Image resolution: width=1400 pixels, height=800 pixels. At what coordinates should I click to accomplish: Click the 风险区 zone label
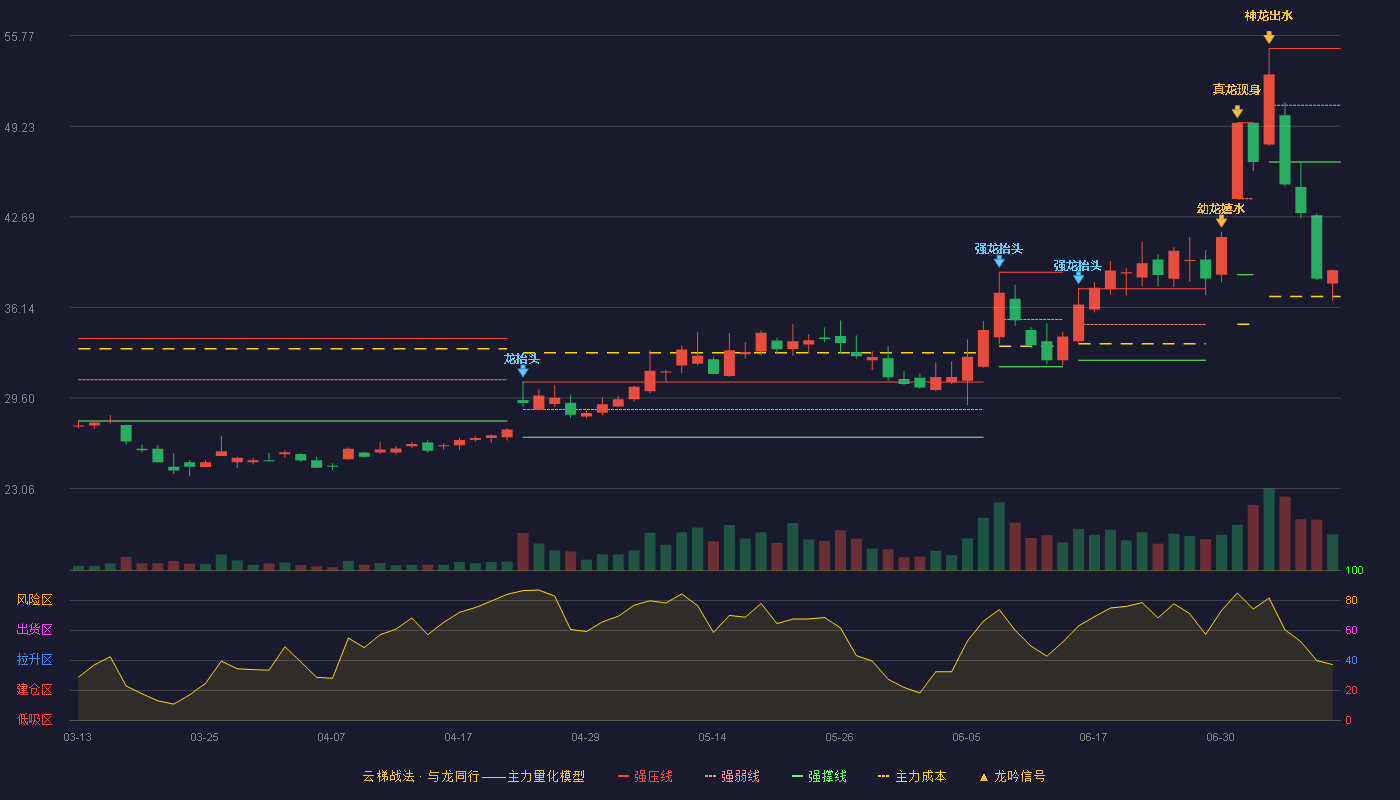(x=34, y=600)
